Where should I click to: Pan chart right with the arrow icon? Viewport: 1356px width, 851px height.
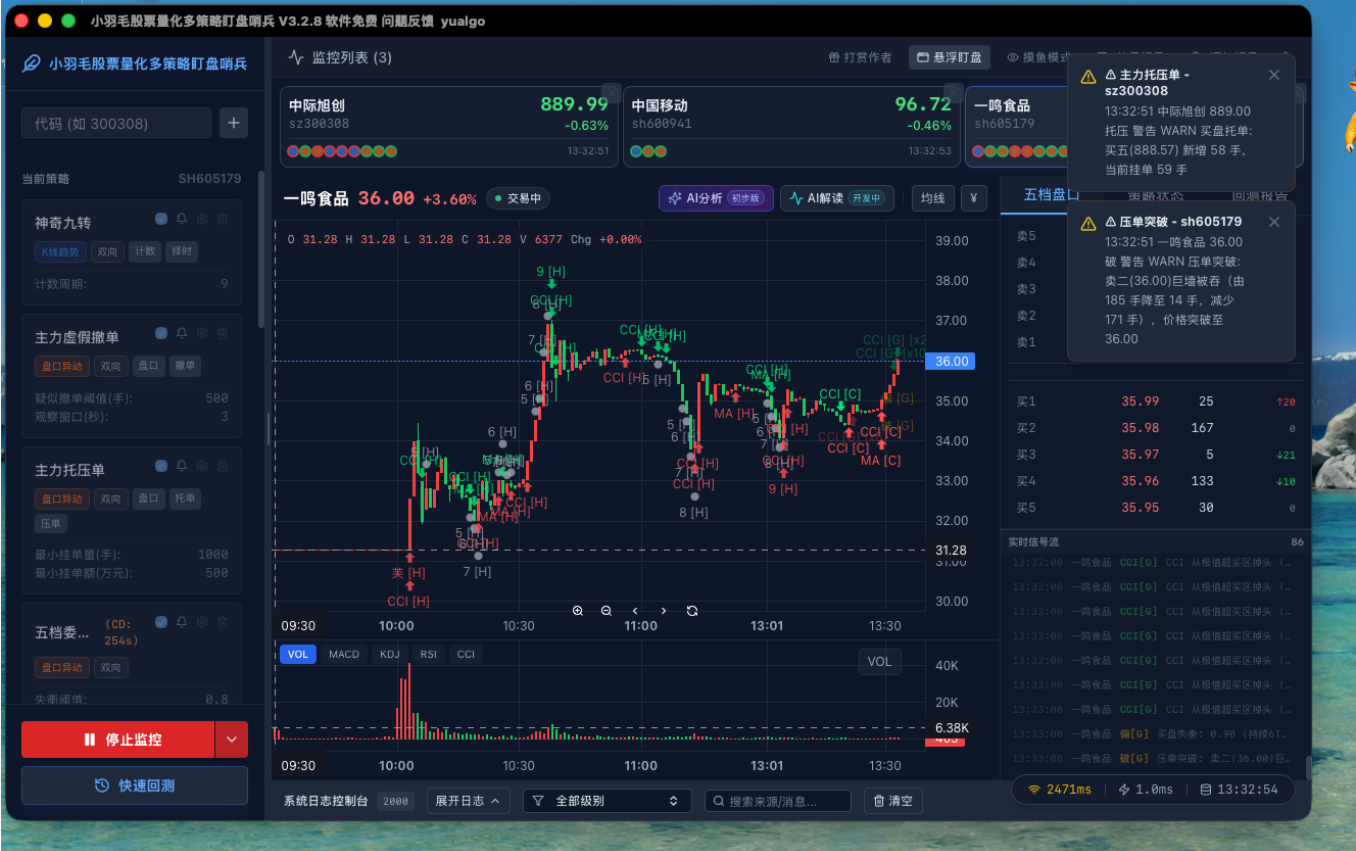(663, 611)
